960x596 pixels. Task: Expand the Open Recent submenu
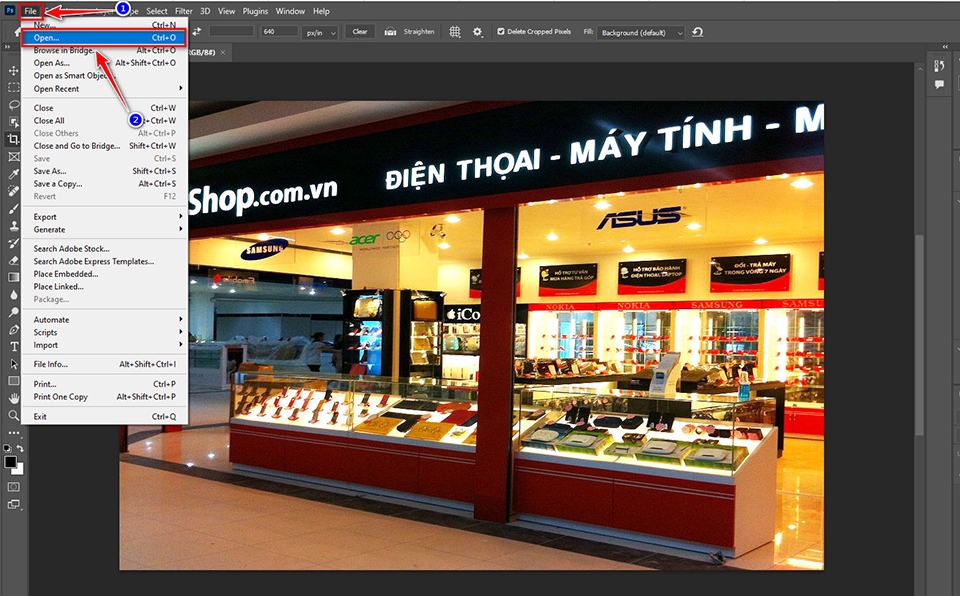[105, 89]
